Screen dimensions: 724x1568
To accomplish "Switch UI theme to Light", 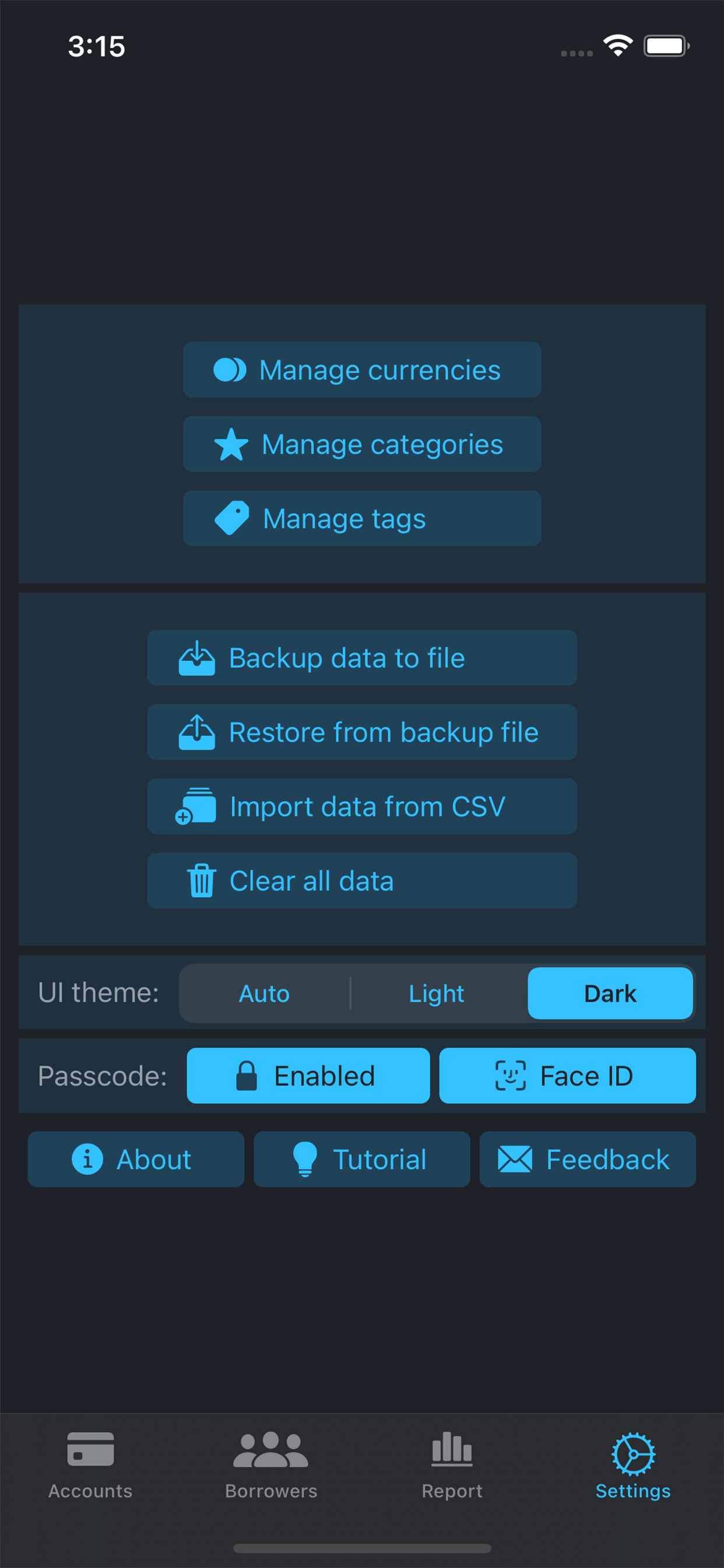I will [436, 993].
